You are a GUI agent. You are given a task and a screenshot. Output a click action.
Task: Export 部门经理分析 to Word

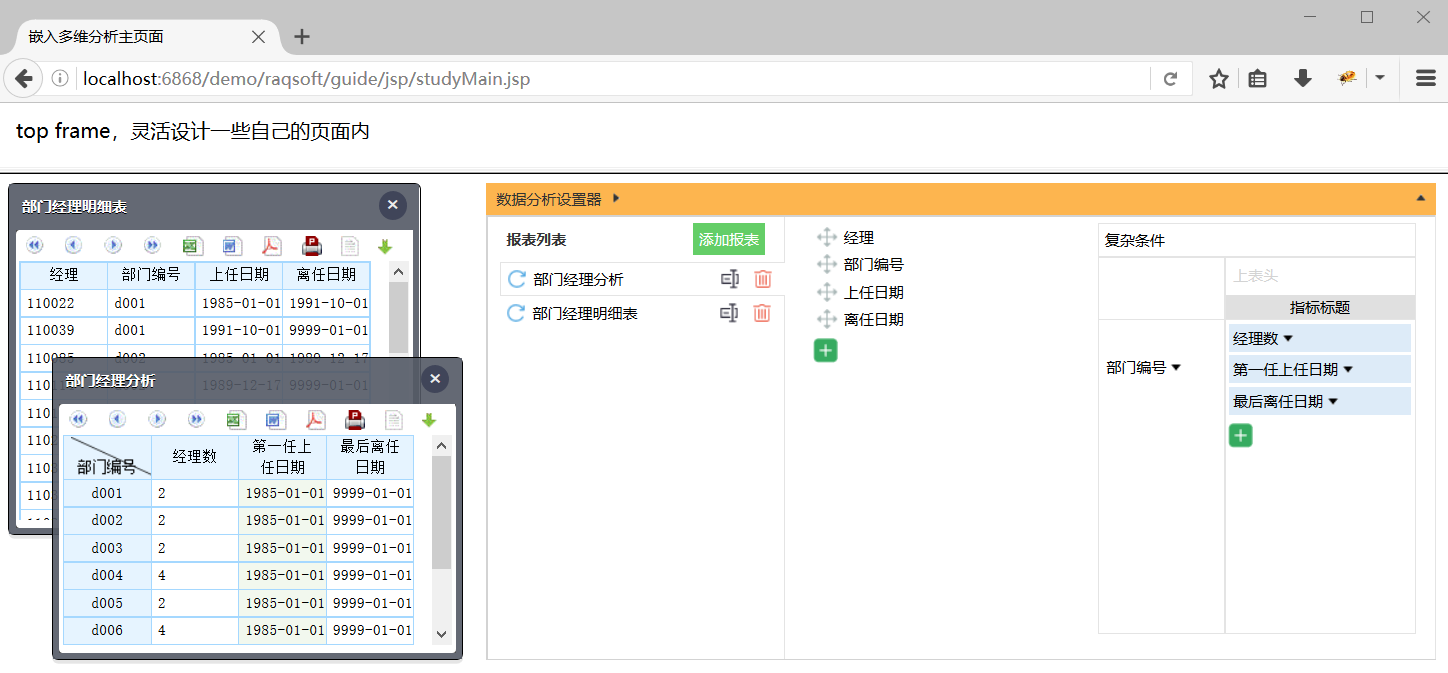tap(276, 419)
